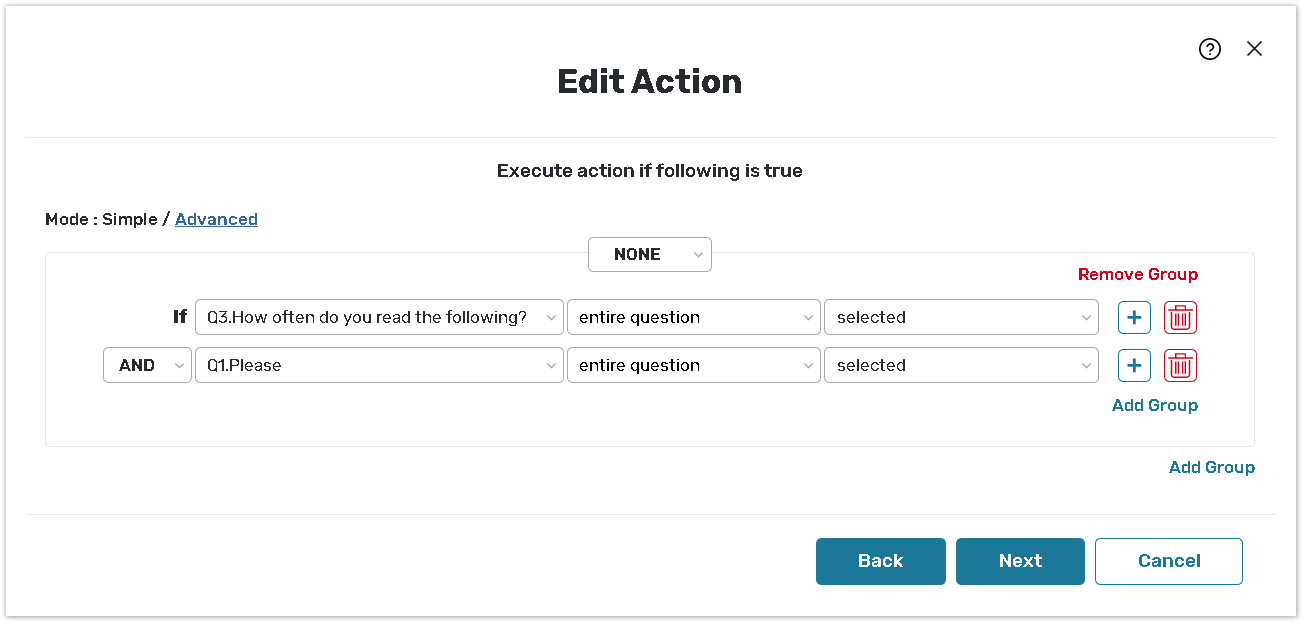Click Add Group inside the group box
Viewport: 1302px width, 622px height.
(x=1154, y=405)
